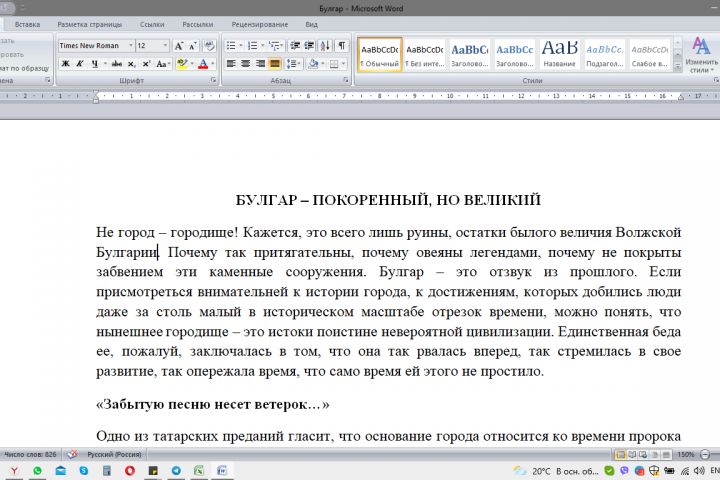Click the Русский (Россия) language indicator
Image resolution: width=720 pixels, height=480 pixels.
tap(114, 455)
